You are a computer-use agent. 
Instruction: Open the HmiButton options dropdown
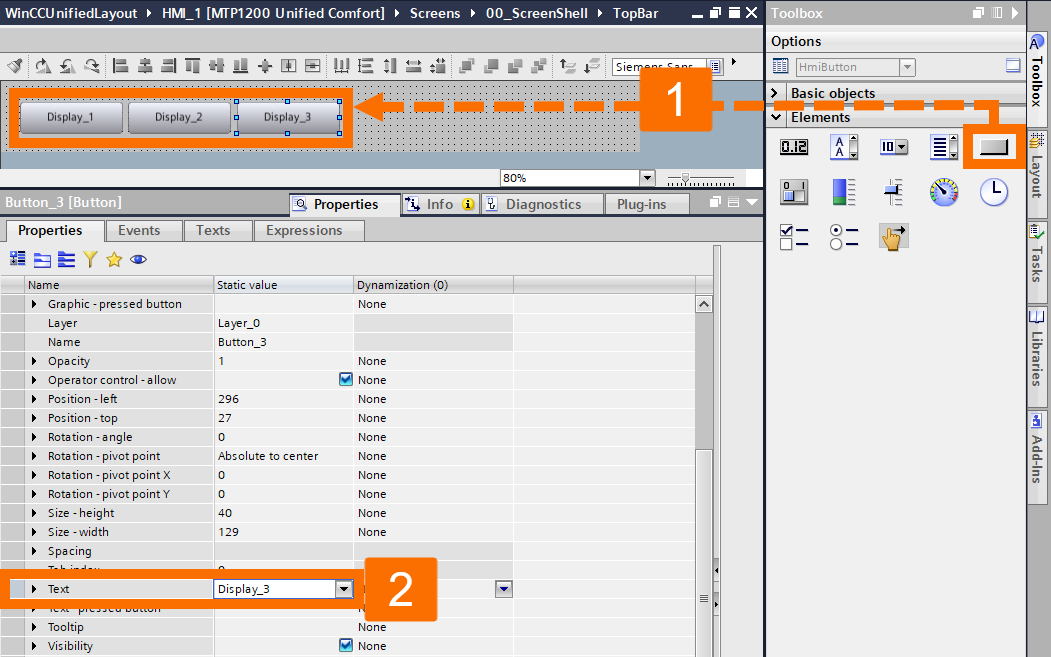tap(908, 67)
